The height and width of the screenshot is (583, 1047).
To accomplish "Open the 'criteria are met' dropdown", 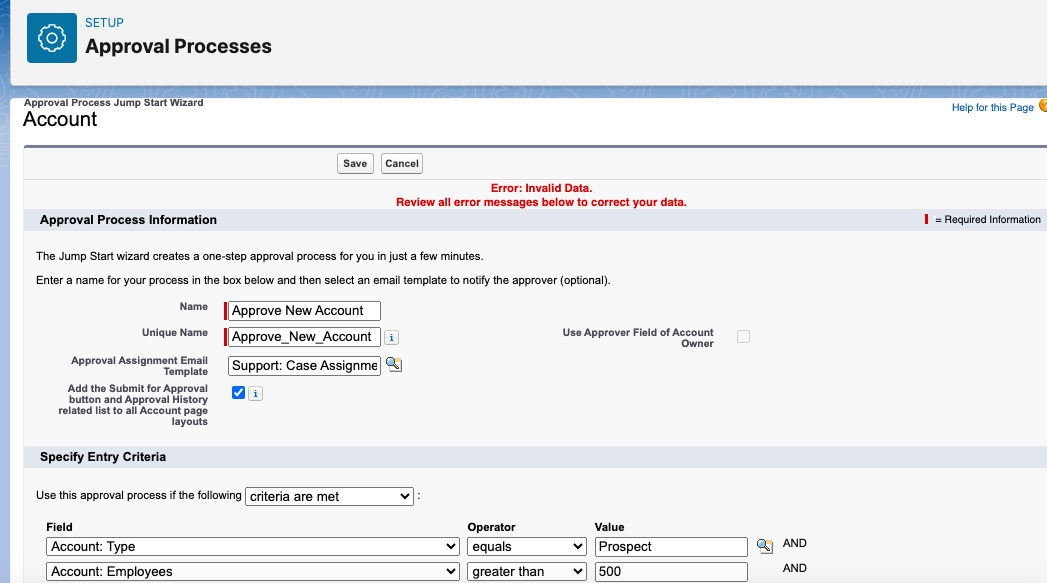I will click(x=329, y=496).
